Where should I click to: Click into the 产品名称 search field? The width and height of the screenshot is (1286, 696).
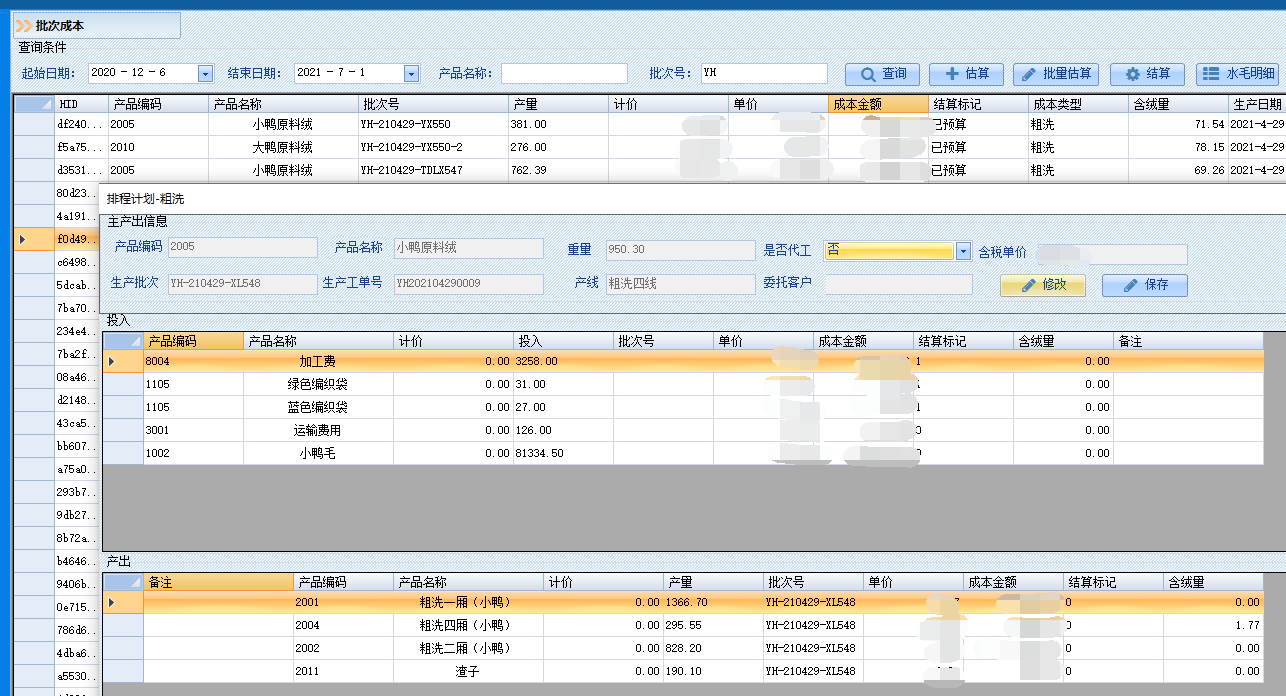click(564, 74)
